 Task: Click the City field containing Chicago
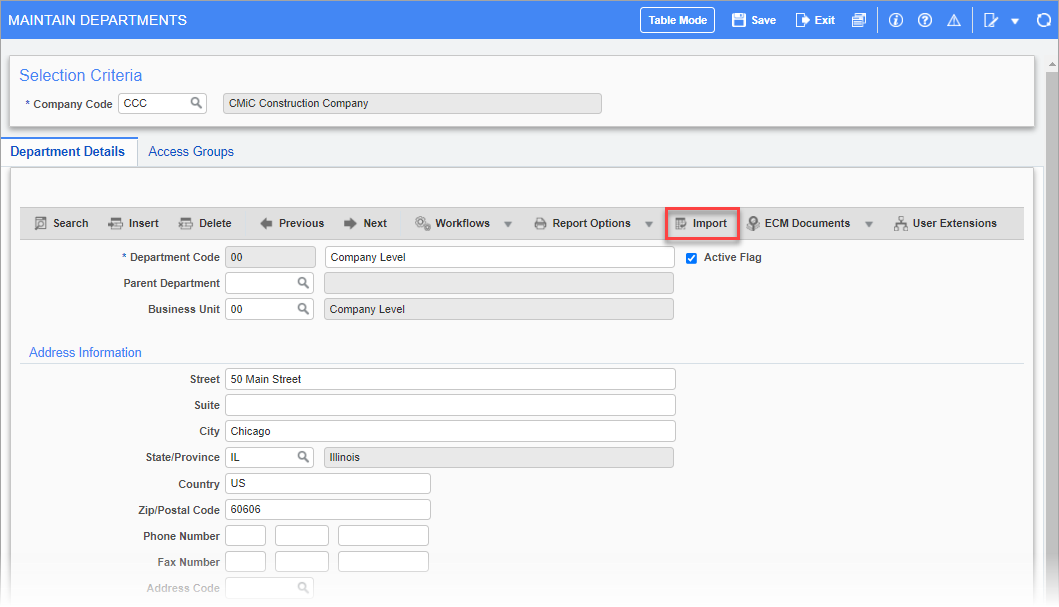[x=450, y=431]
